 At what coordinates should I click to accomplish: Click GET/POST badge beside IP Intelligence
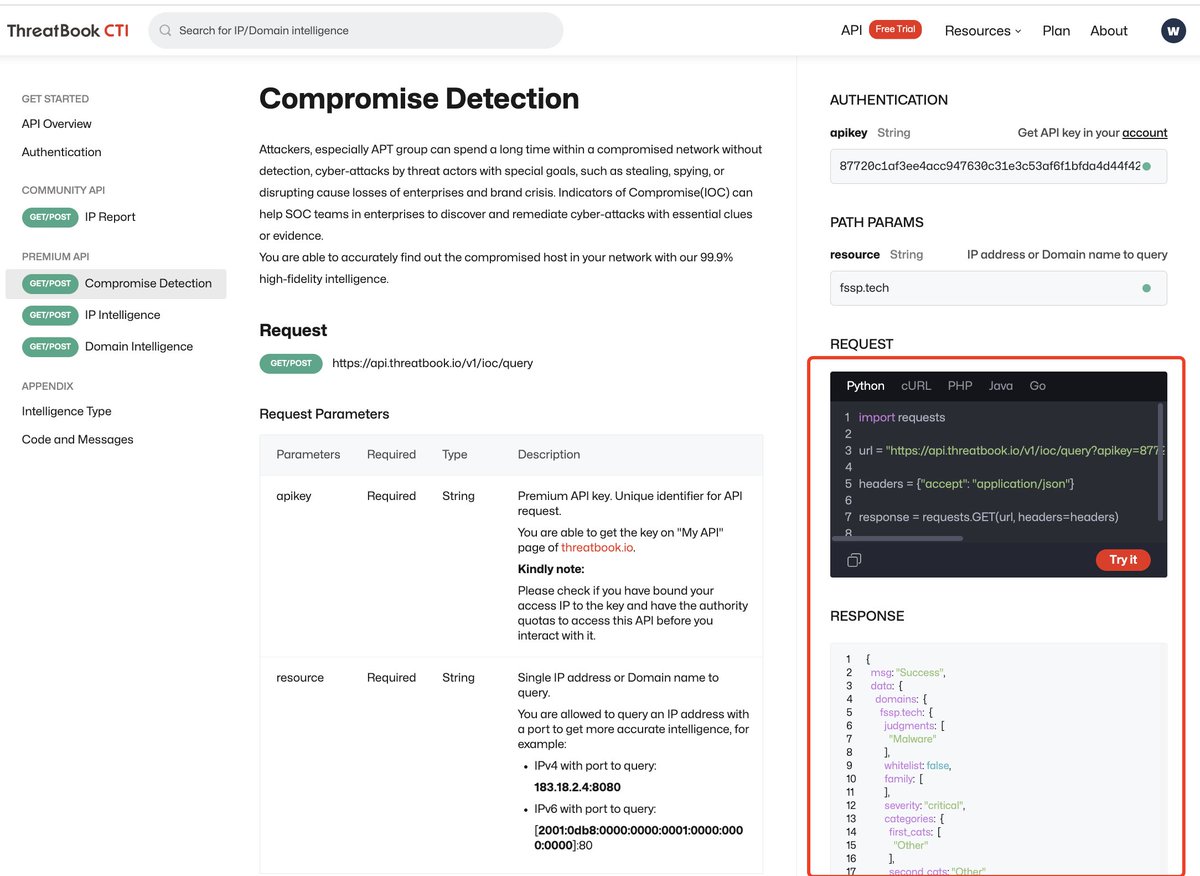pos(50,315)
